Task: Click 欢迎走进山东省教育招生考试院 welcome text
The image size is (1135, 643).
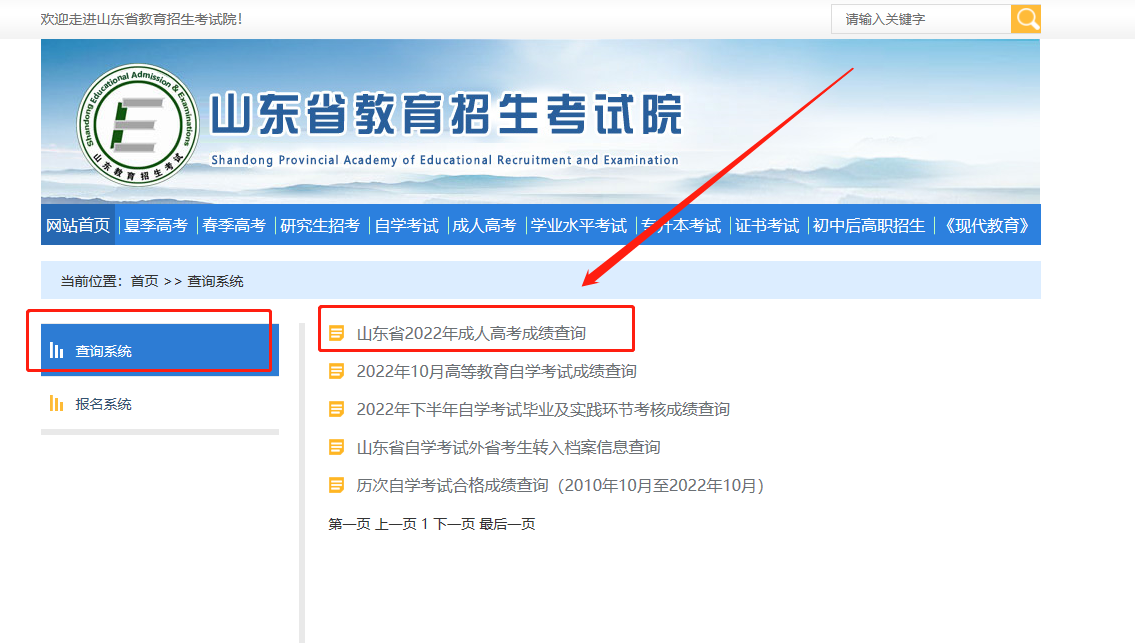Action: point(141,19)
